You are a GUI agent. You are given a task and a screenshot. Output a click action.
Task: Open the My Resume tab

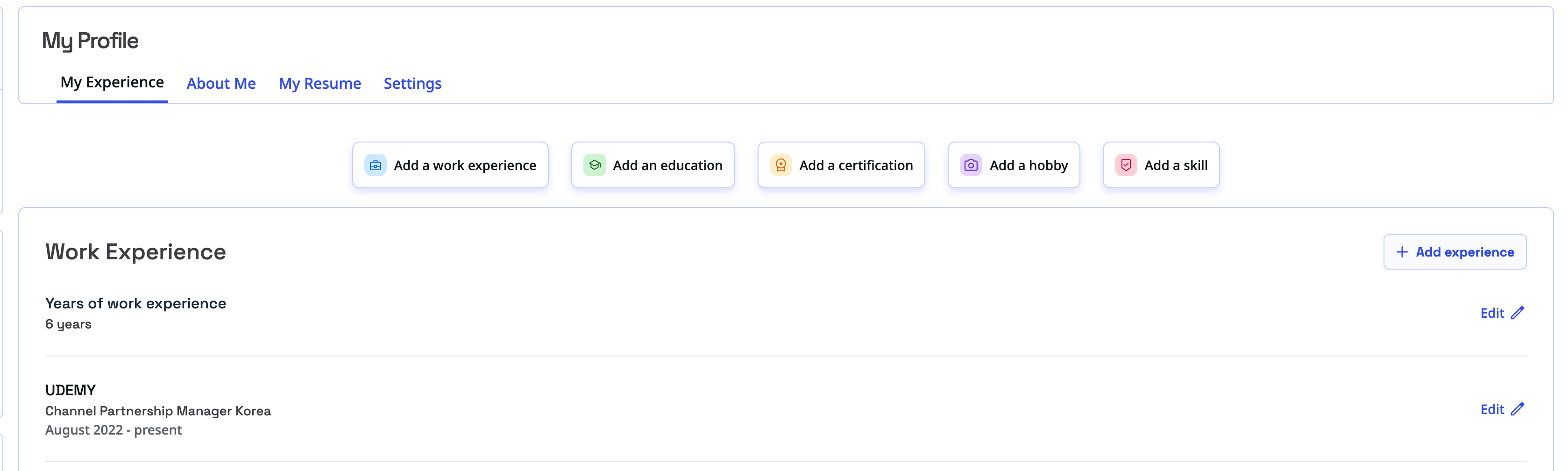pyautogui.click(x=319, y=84)
